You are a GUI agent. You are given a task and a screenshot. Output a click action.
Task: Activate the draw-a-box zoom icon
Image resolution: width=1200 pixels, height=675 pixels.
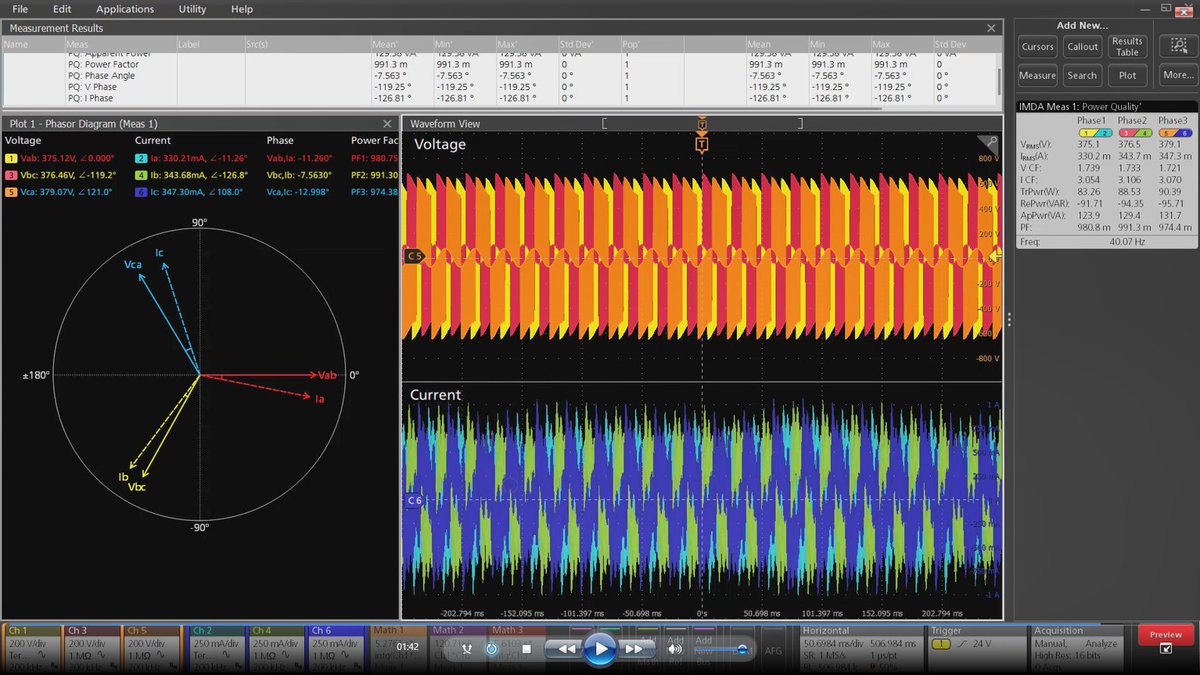(1177, 47)
